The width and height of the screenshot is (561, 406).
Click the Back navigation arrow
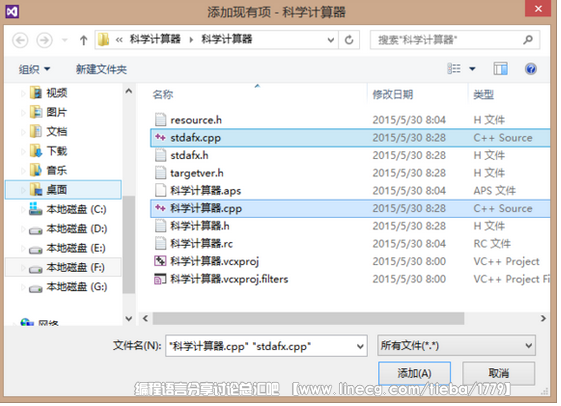20,40
